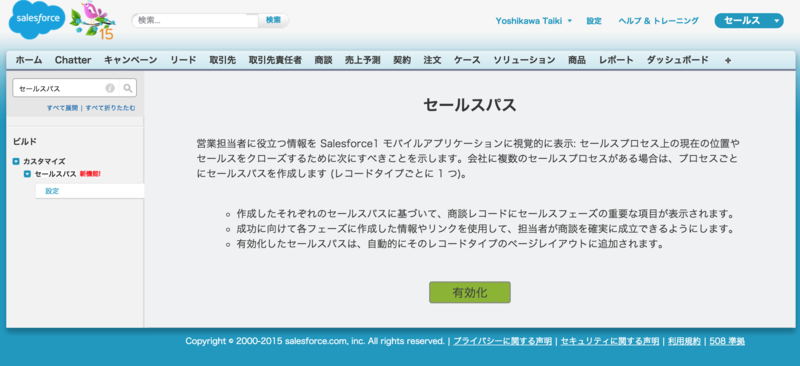800x366 pixels.
Task: Click the カスタマイズ label in setup tree
Action: tap(44, 161)
